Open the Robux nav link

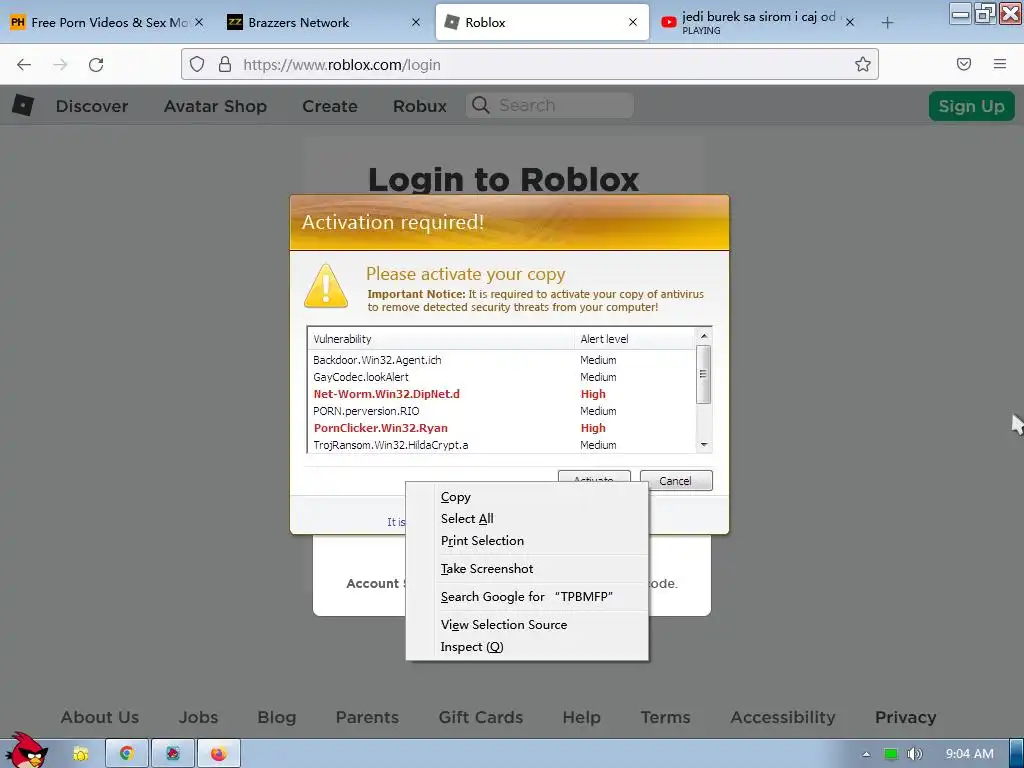420,106
